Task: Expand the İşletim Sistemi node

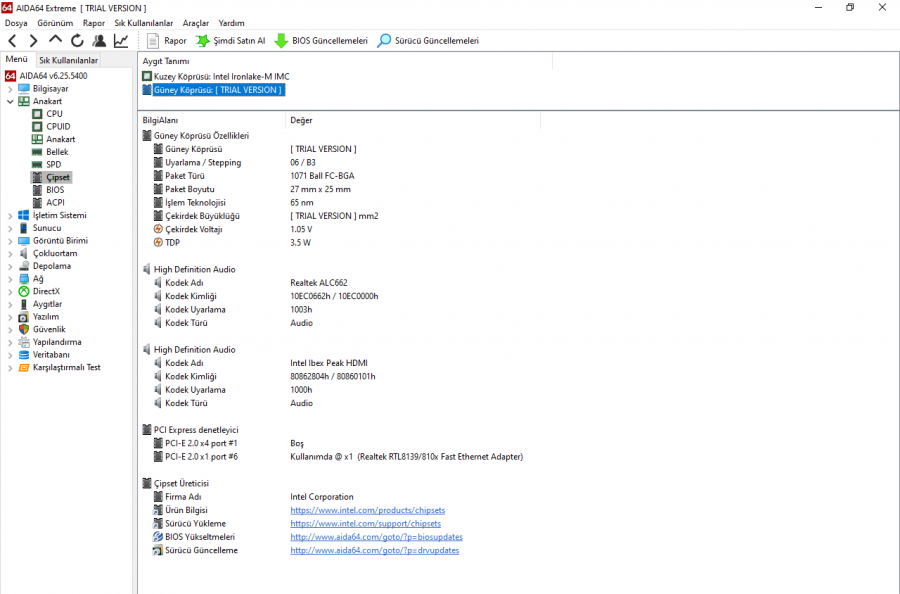Action: pyautogui.click(x=10, y=215)
